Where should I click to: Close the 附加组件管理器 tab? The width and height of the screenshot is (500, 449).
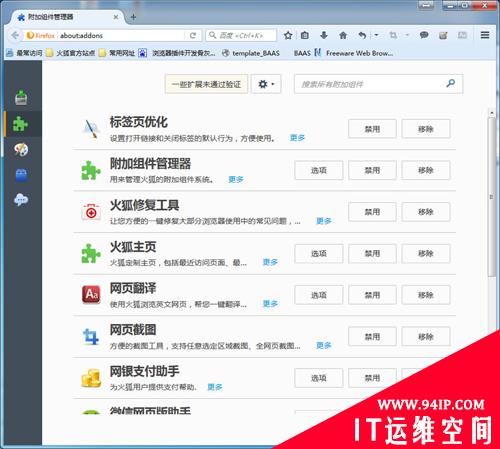click(x=116, y=17)
